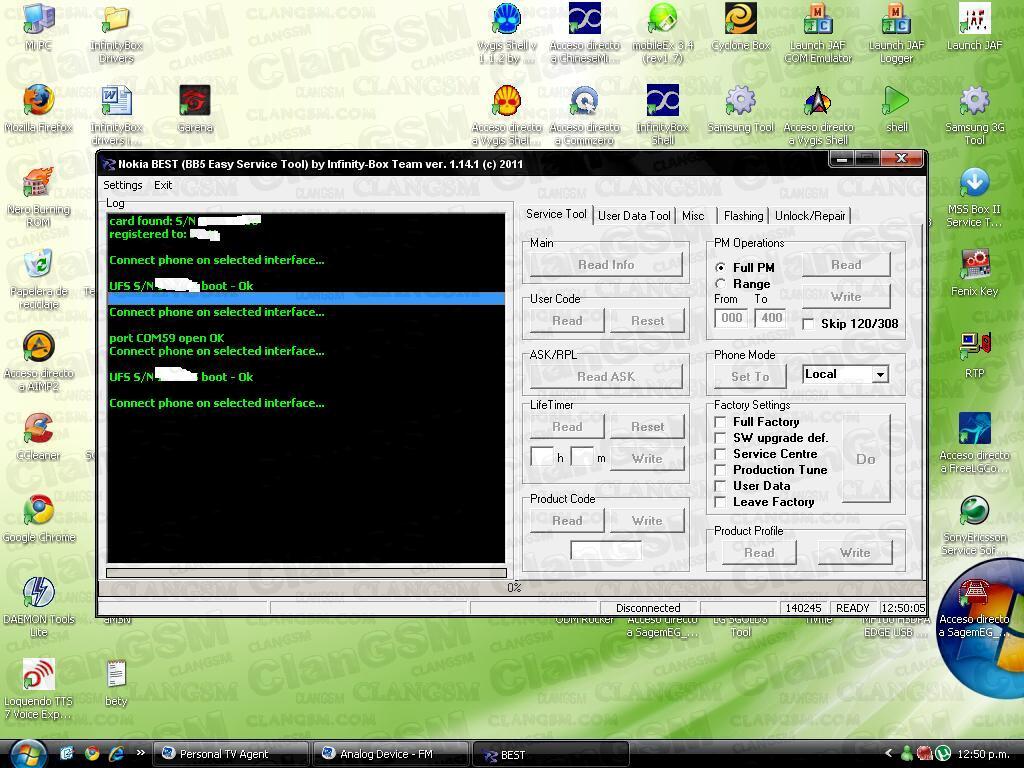Check the Service Centre option
Image resolution: width=1024 pixels, height=768 pixels.
pos(720,454)
